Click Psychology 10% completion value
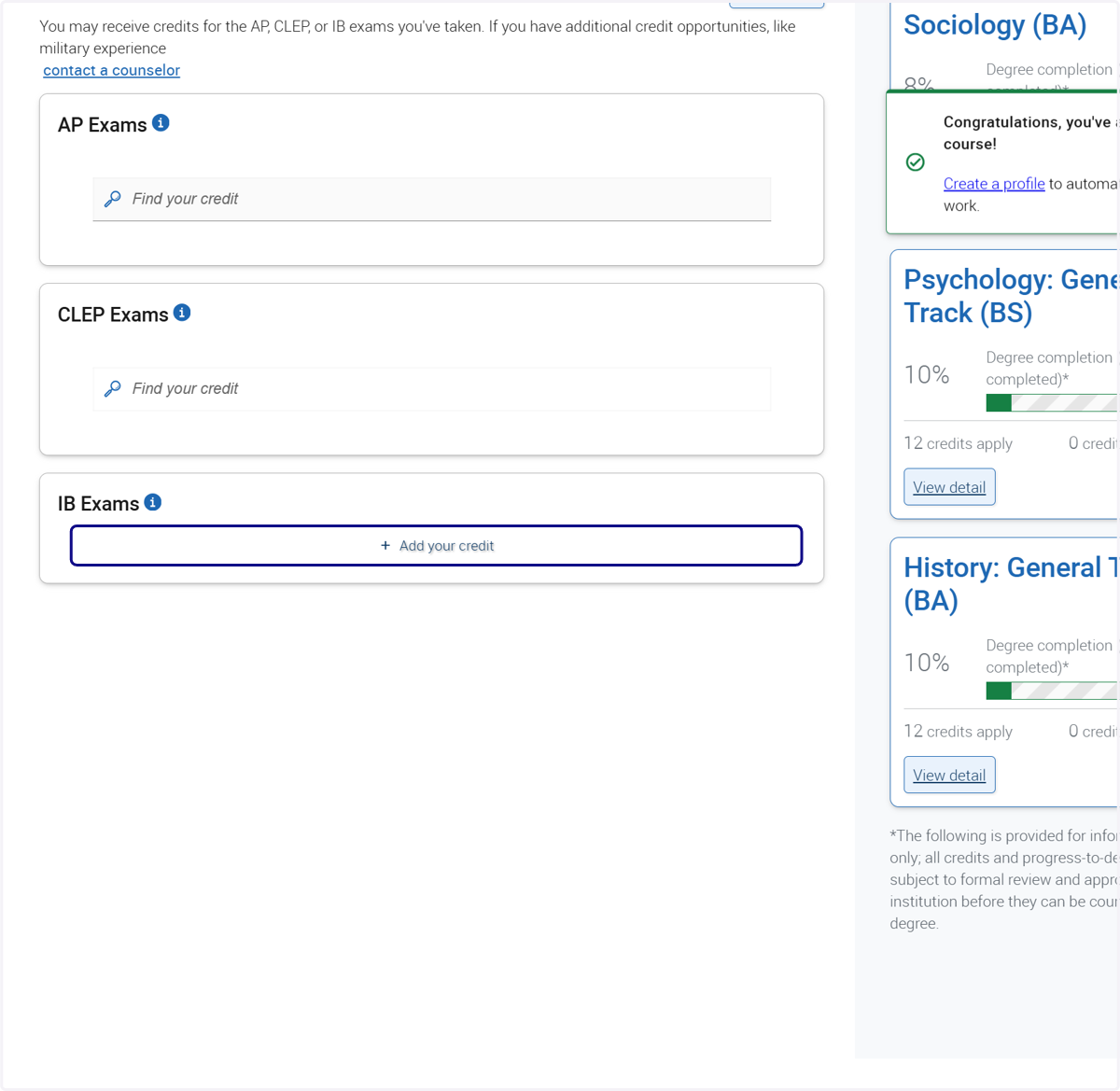1120x1091 pixels. (927, 375)
